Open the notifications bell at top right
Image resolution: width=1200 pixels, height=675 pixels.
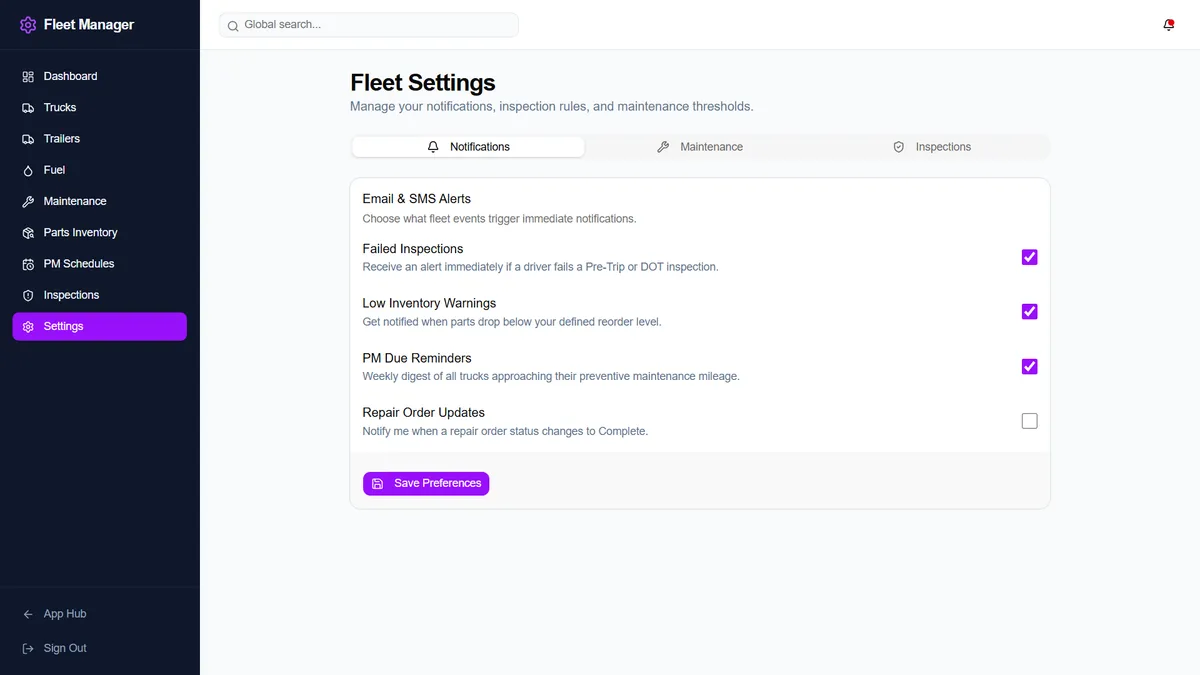(1169, 25)
